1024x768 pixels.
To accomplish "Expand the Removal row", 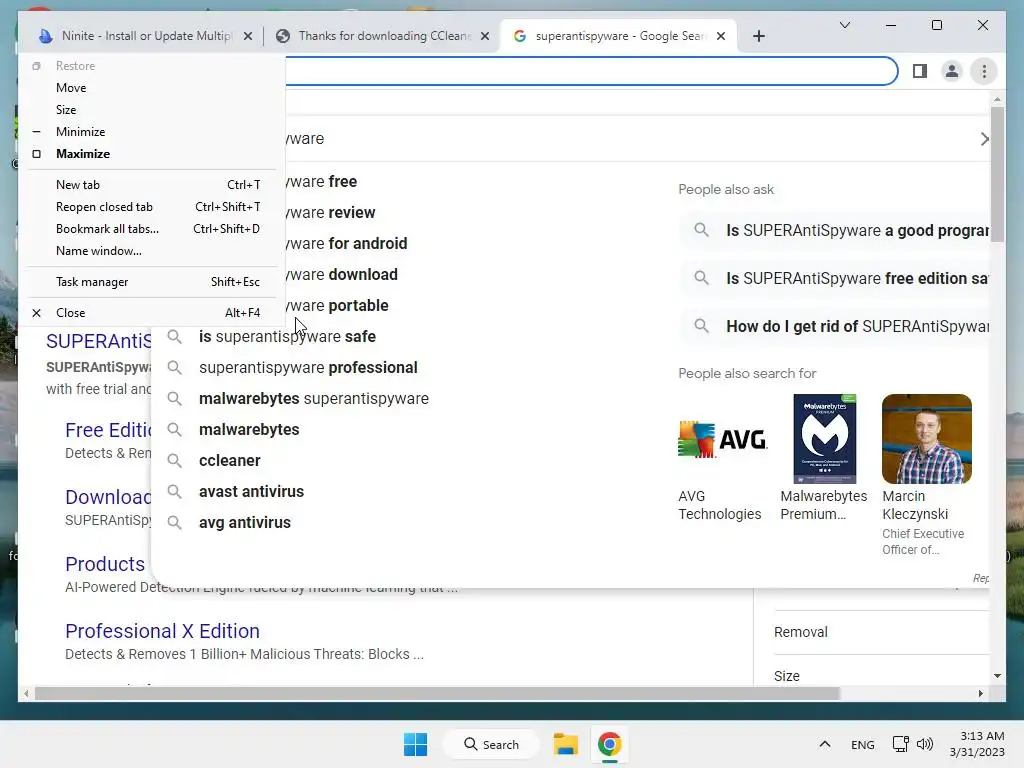I will [881, 632].
